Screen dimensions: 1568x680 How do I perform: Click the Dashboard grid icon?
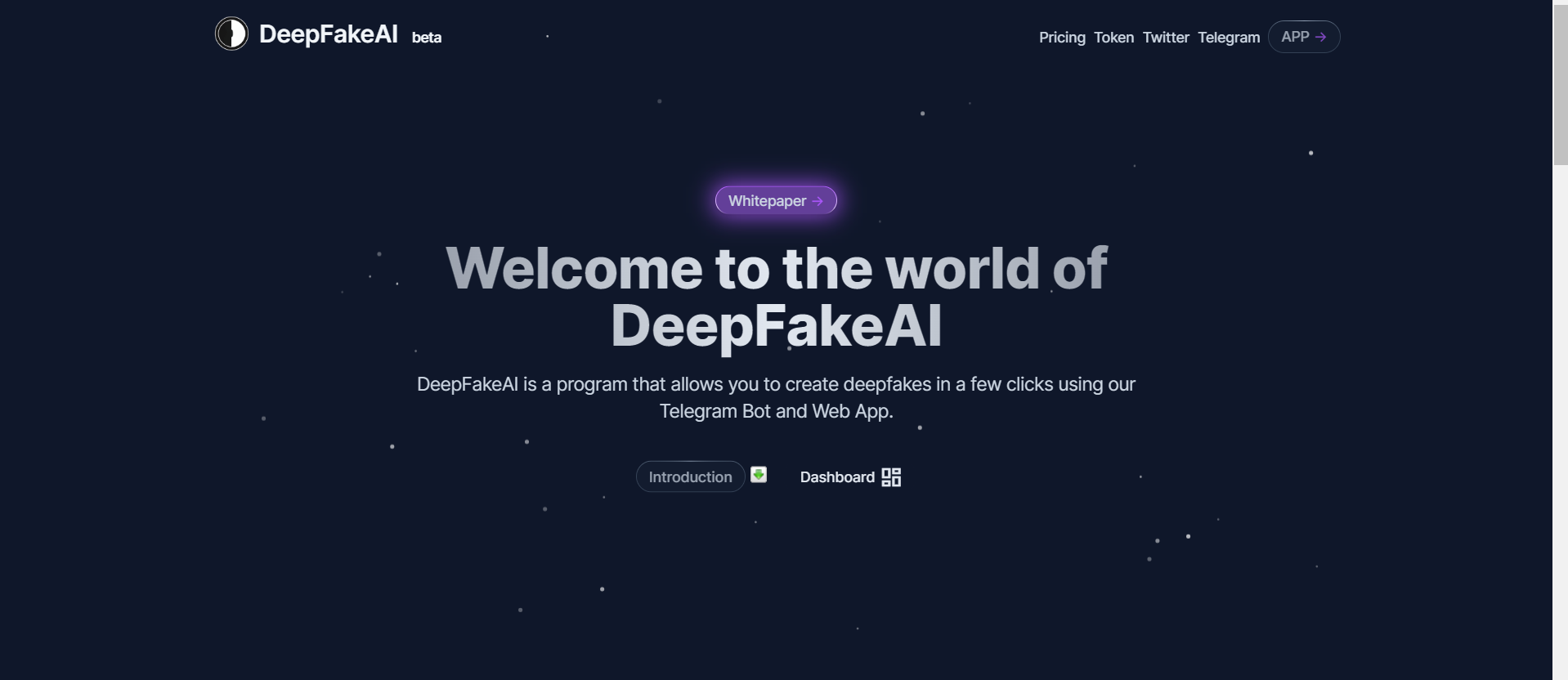891,477
